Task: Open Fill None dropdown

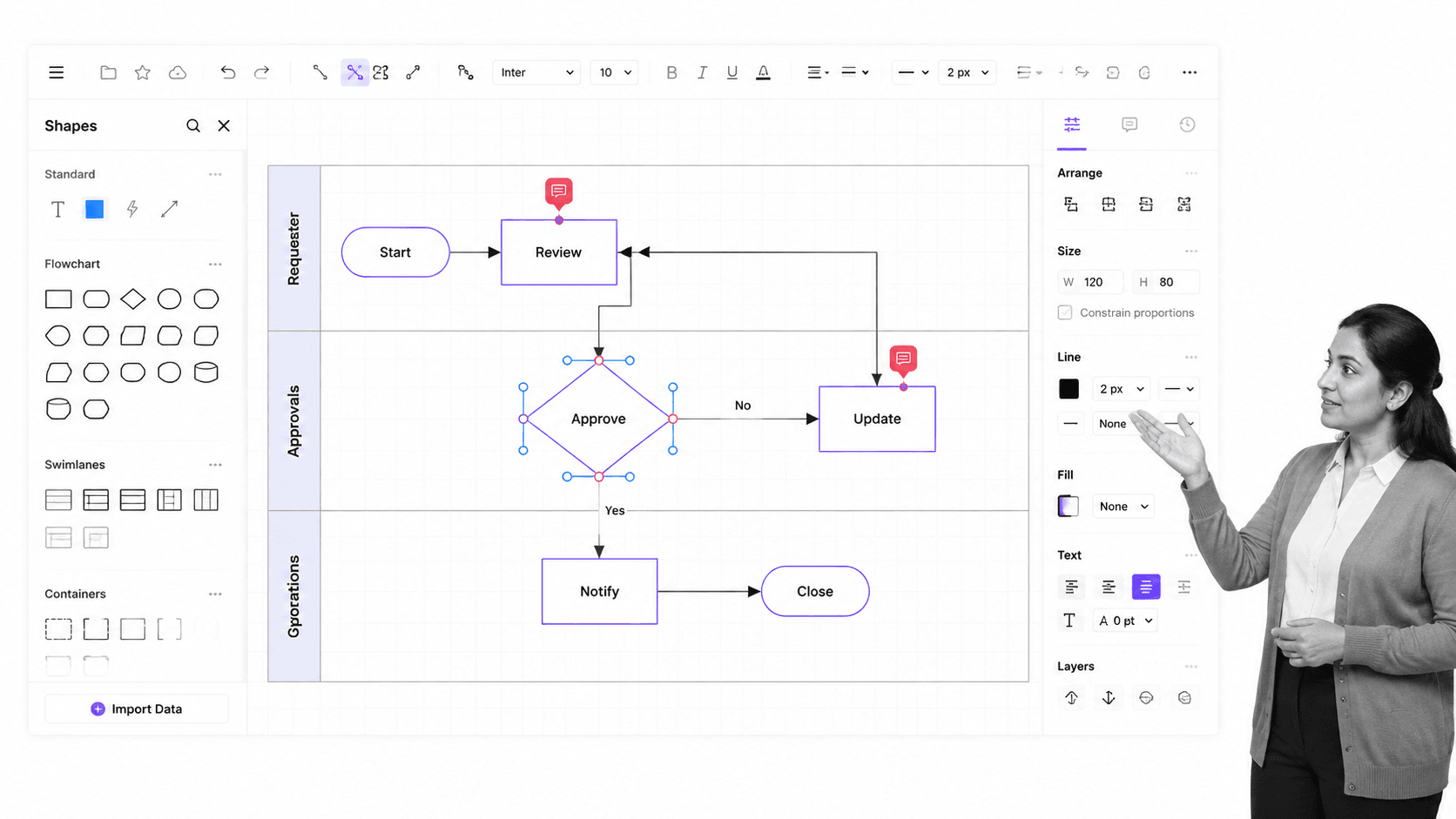Action: (x=1123, y=507)
